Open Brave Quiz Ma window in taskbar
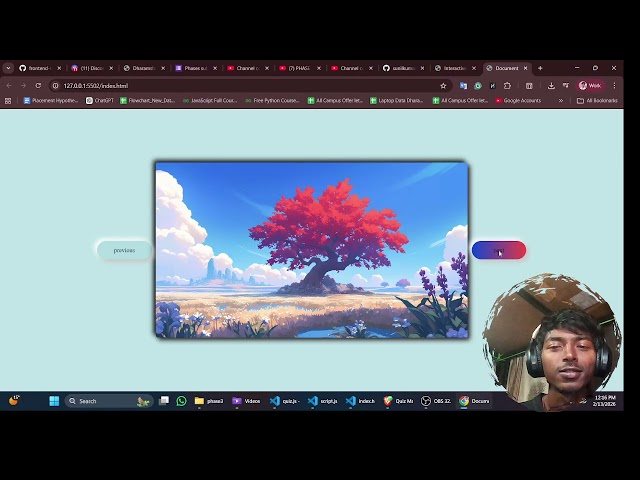640x480 pixels. coord(398,401)
